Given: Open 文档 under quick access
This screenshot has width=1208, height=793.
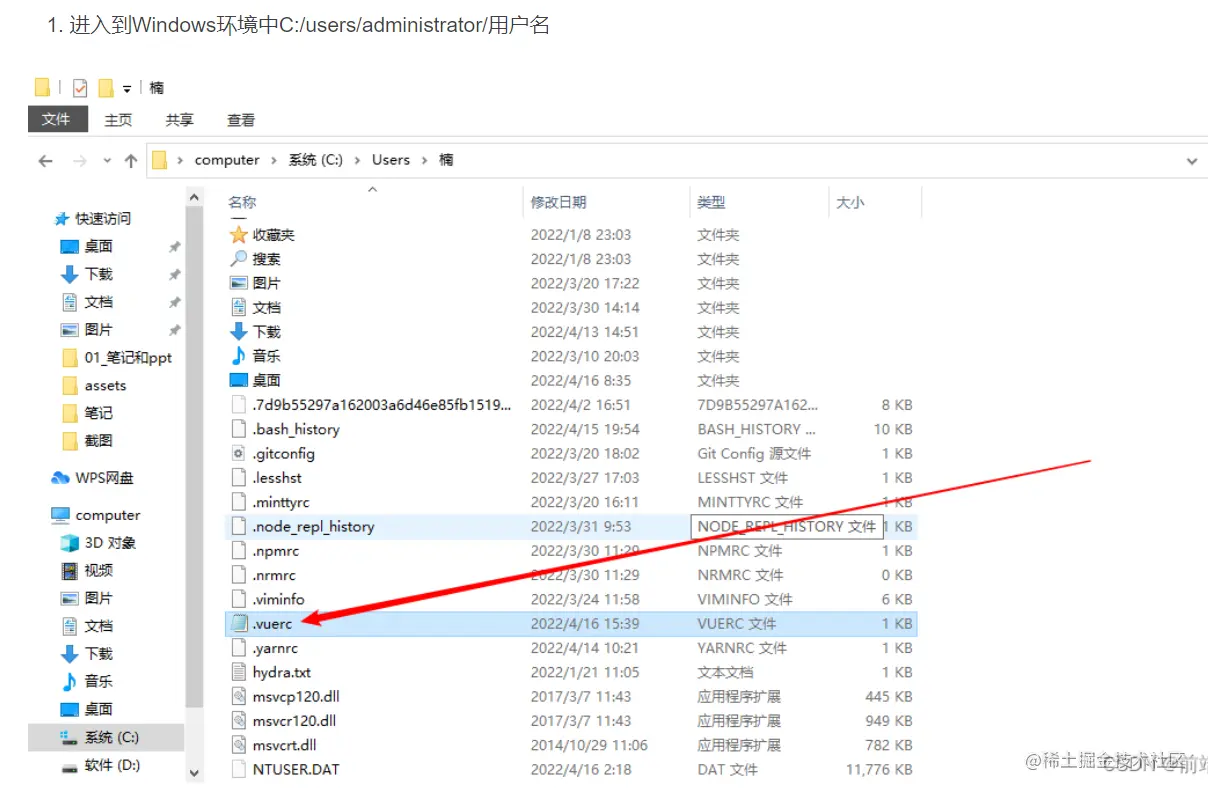Looking at the screenshot, I should 98,302.
